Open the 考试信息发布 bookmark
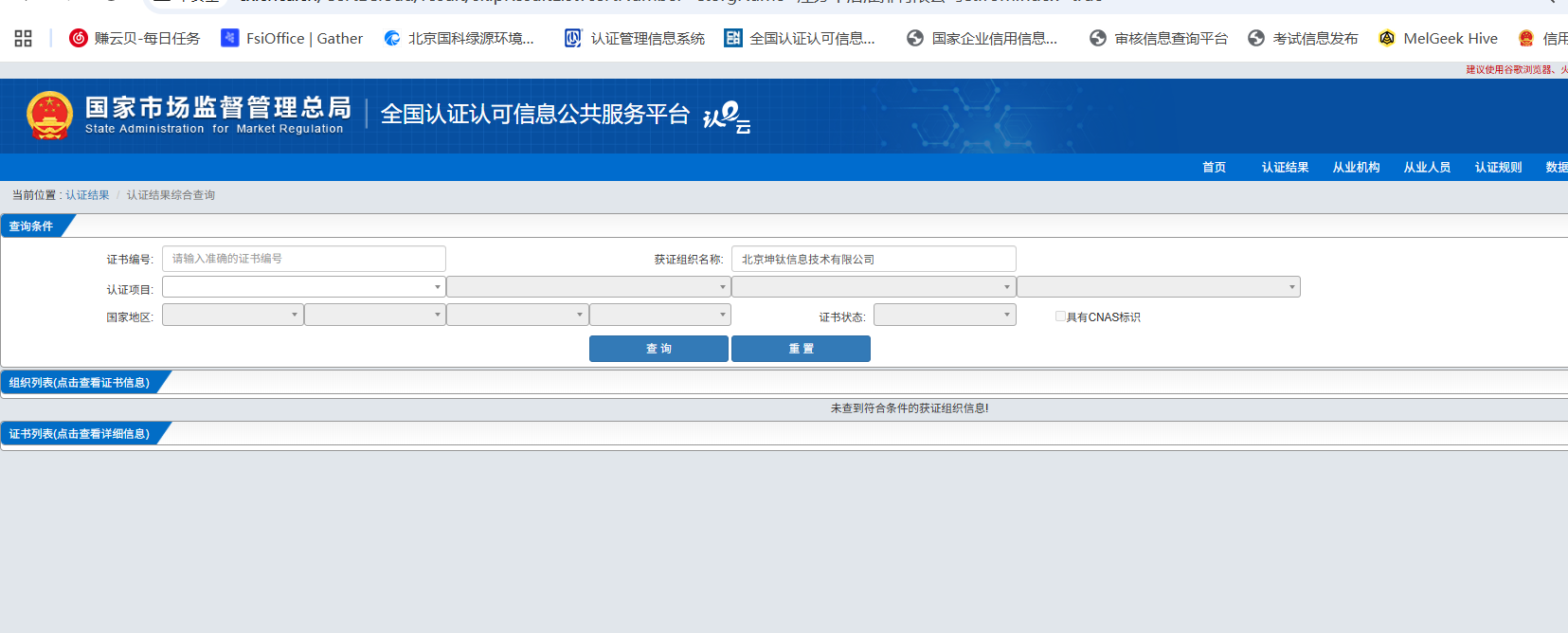The image size is (1568, 633). [1303, 38]
